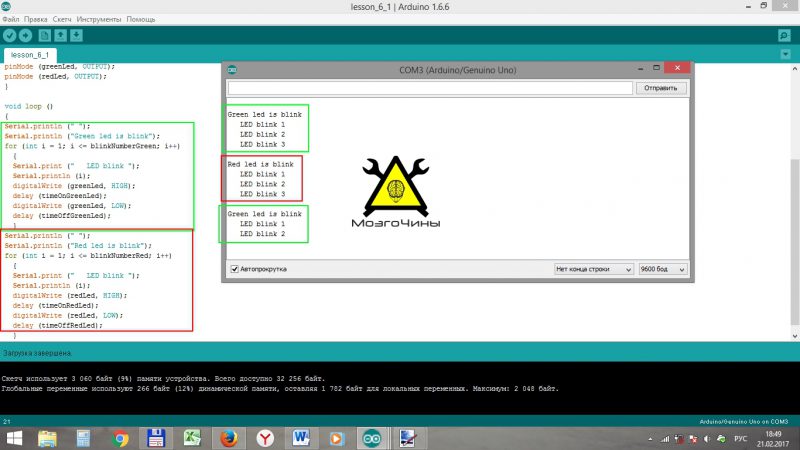
Task: Click the Verify sketch checkmark icon
Action: (x=10, y=36)
